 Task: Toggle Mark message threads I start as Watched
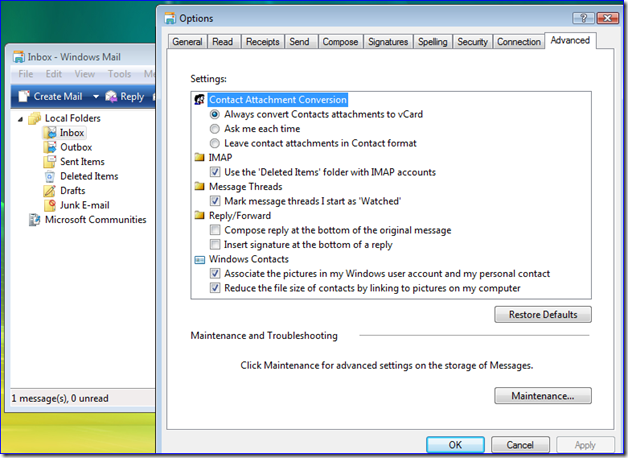215,201
